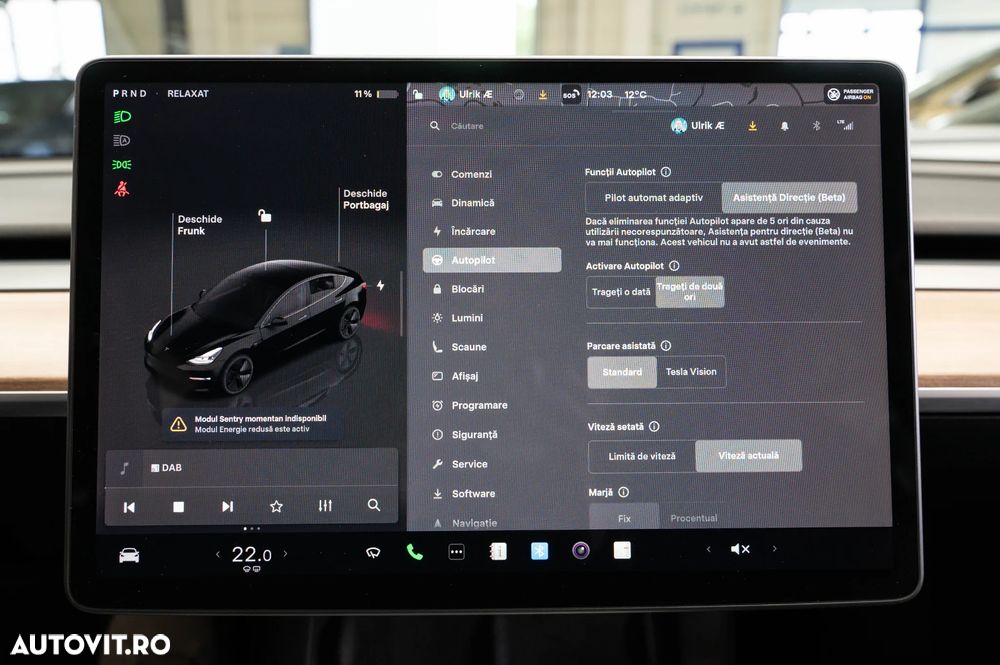Tap the Bluetooth icon in settings header
The width and height of the screenshot is (1000, 665).
[x=816, y=126]
